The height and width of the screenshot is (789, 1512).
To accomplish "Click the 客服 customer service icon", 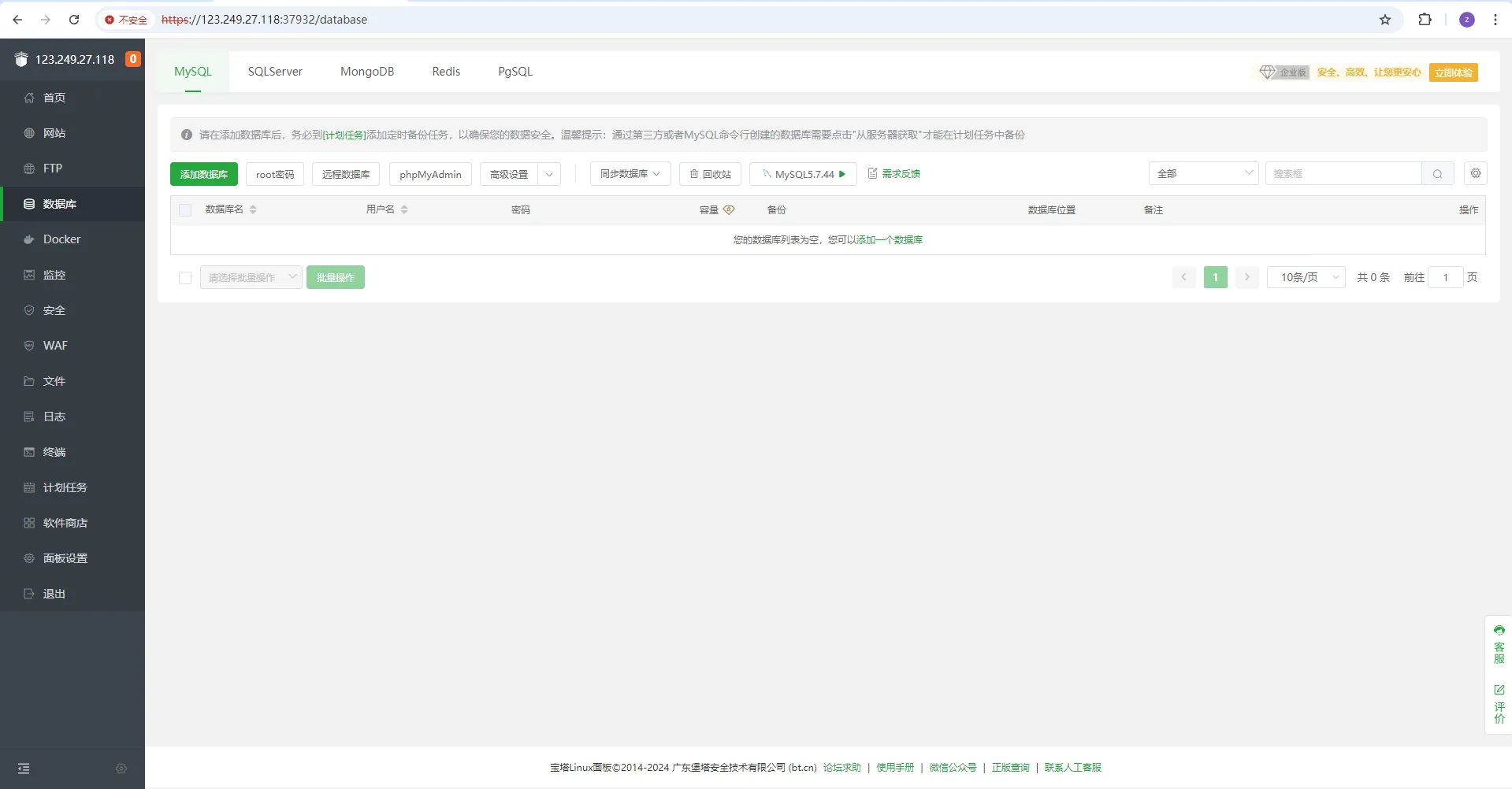I will point(1499,643).
